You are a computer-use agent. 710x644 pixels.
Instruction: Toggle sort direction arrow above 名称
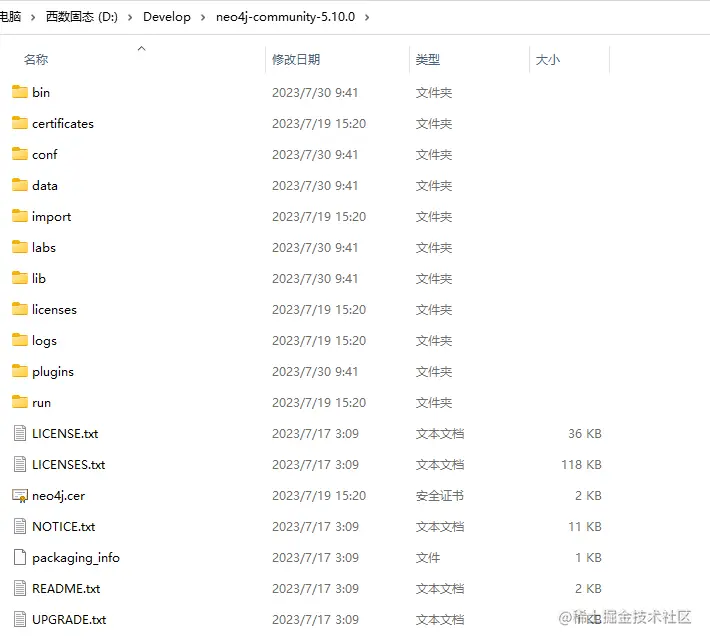(x=141, y=48)
